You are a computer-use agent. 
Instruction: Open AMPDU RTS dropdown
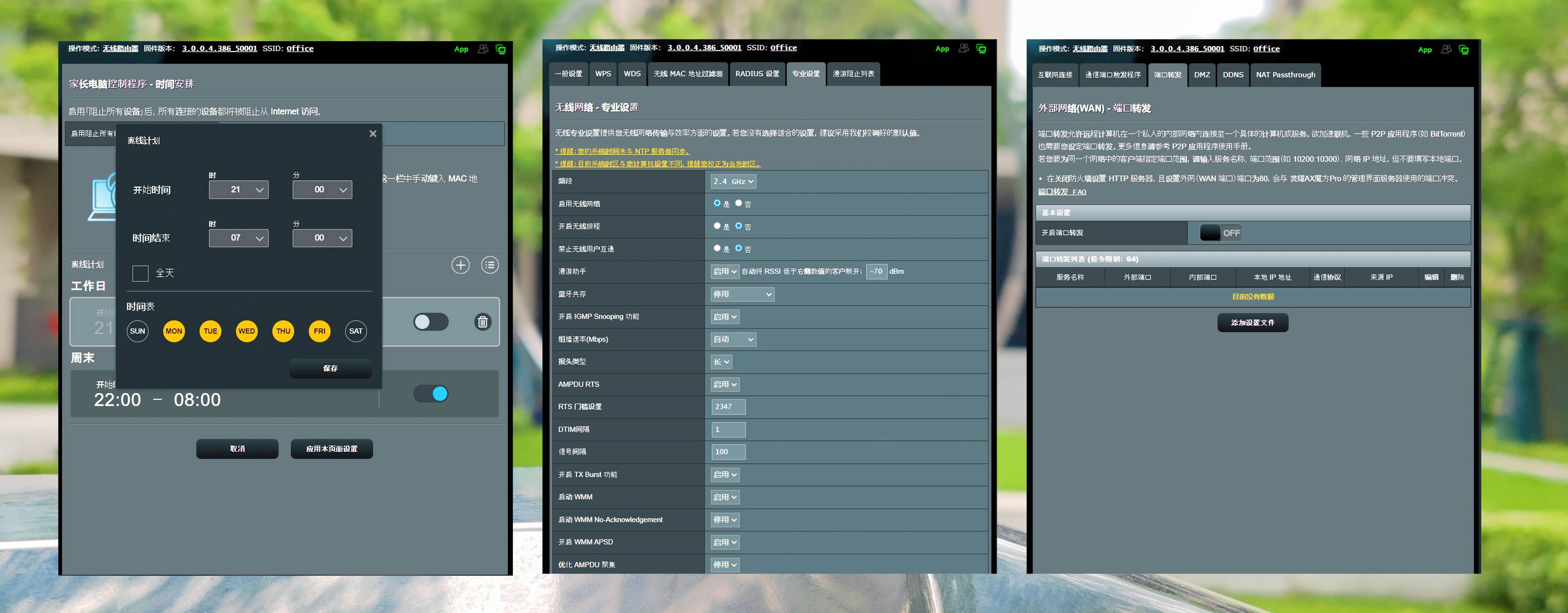tap(725, 384)
